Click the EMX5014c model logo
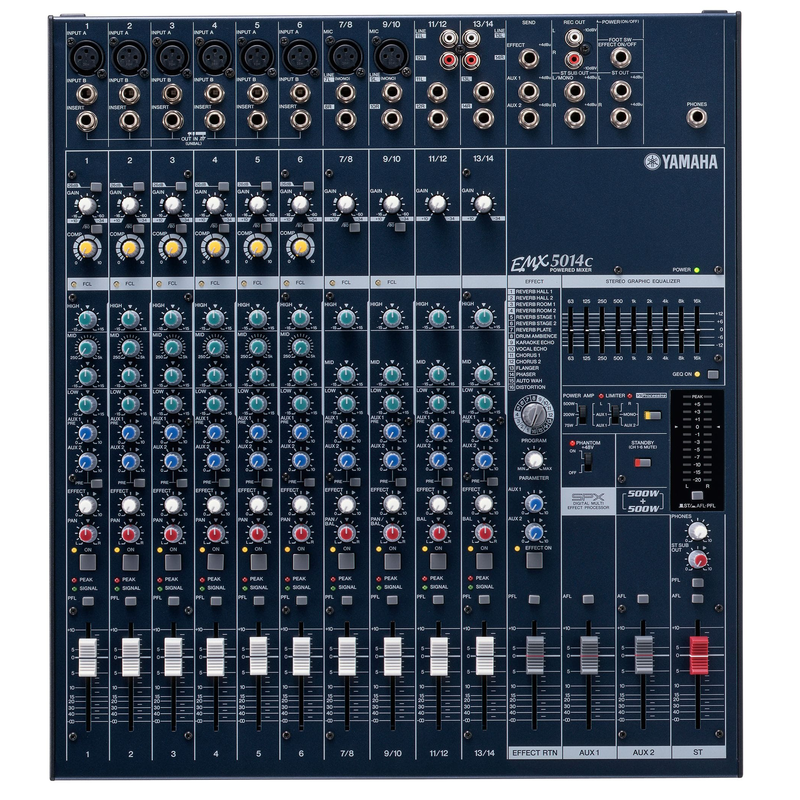The width and height of the screenshot is (800, 800). tap(552, 263)
